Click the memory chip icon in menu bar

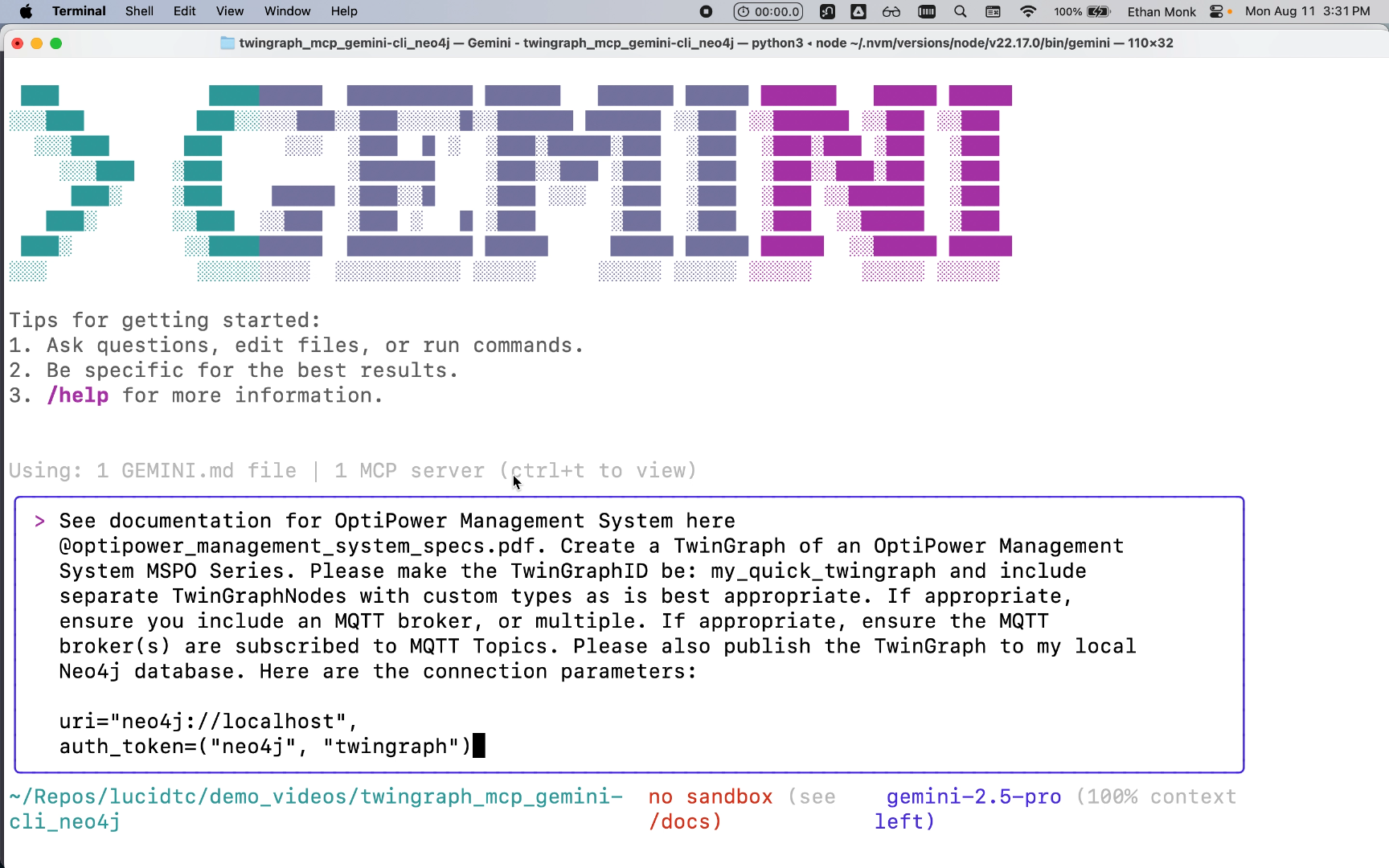(927, 11)
